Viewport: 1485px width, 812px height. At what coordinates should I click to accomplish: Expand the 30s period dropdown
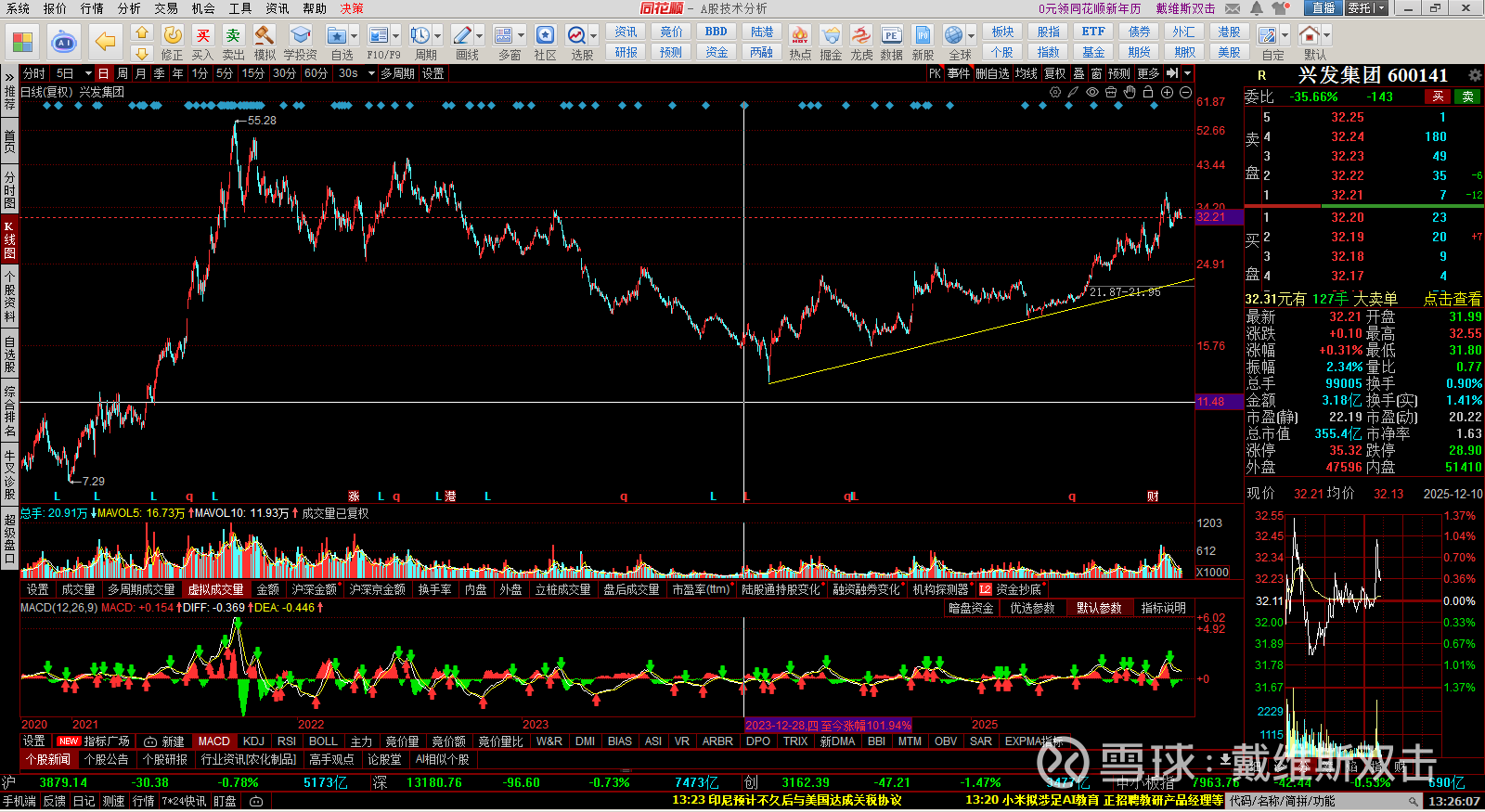point(370,73)
